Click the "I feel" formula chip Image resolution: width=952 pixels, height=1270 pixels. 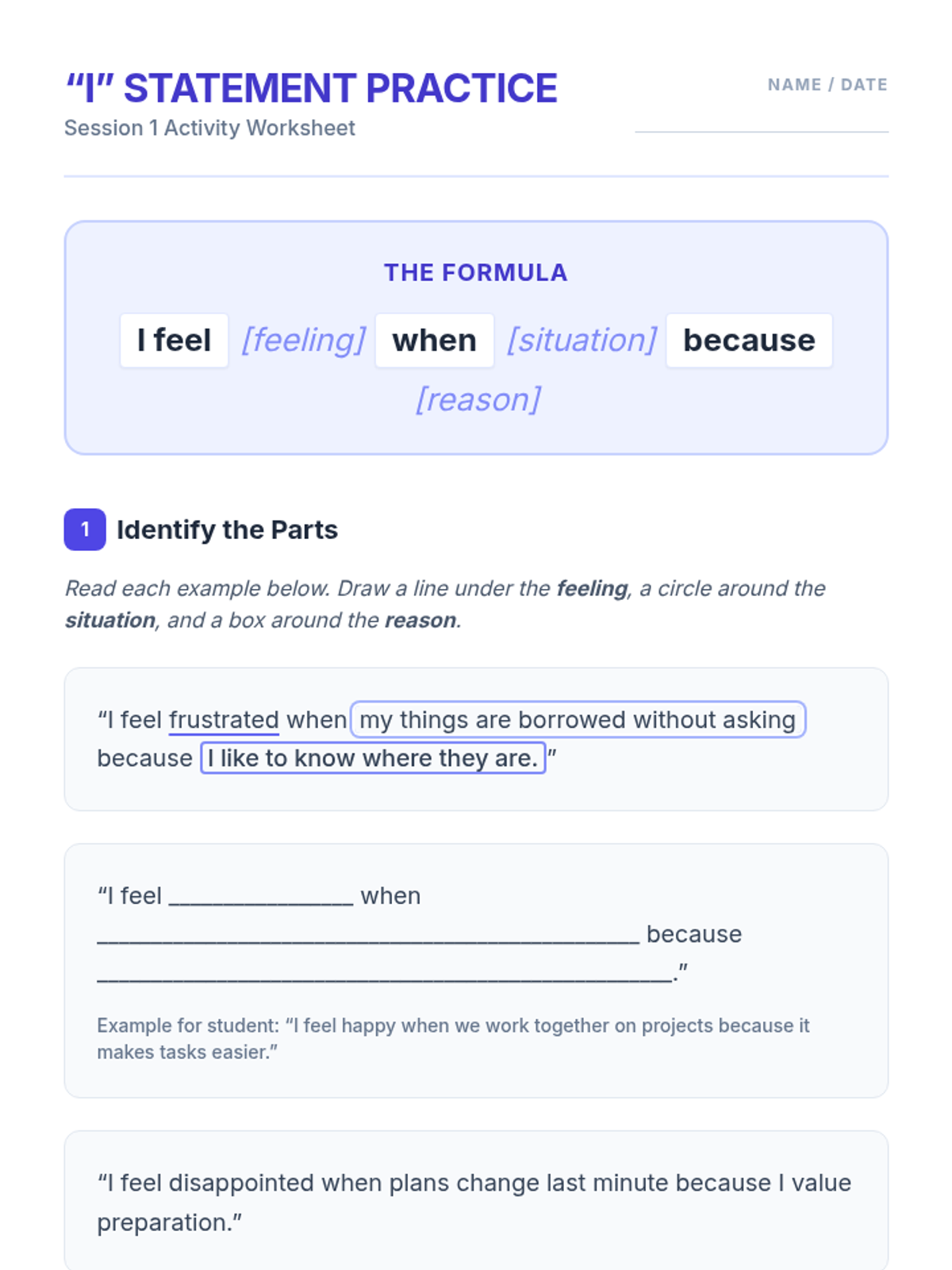[174, 341]
